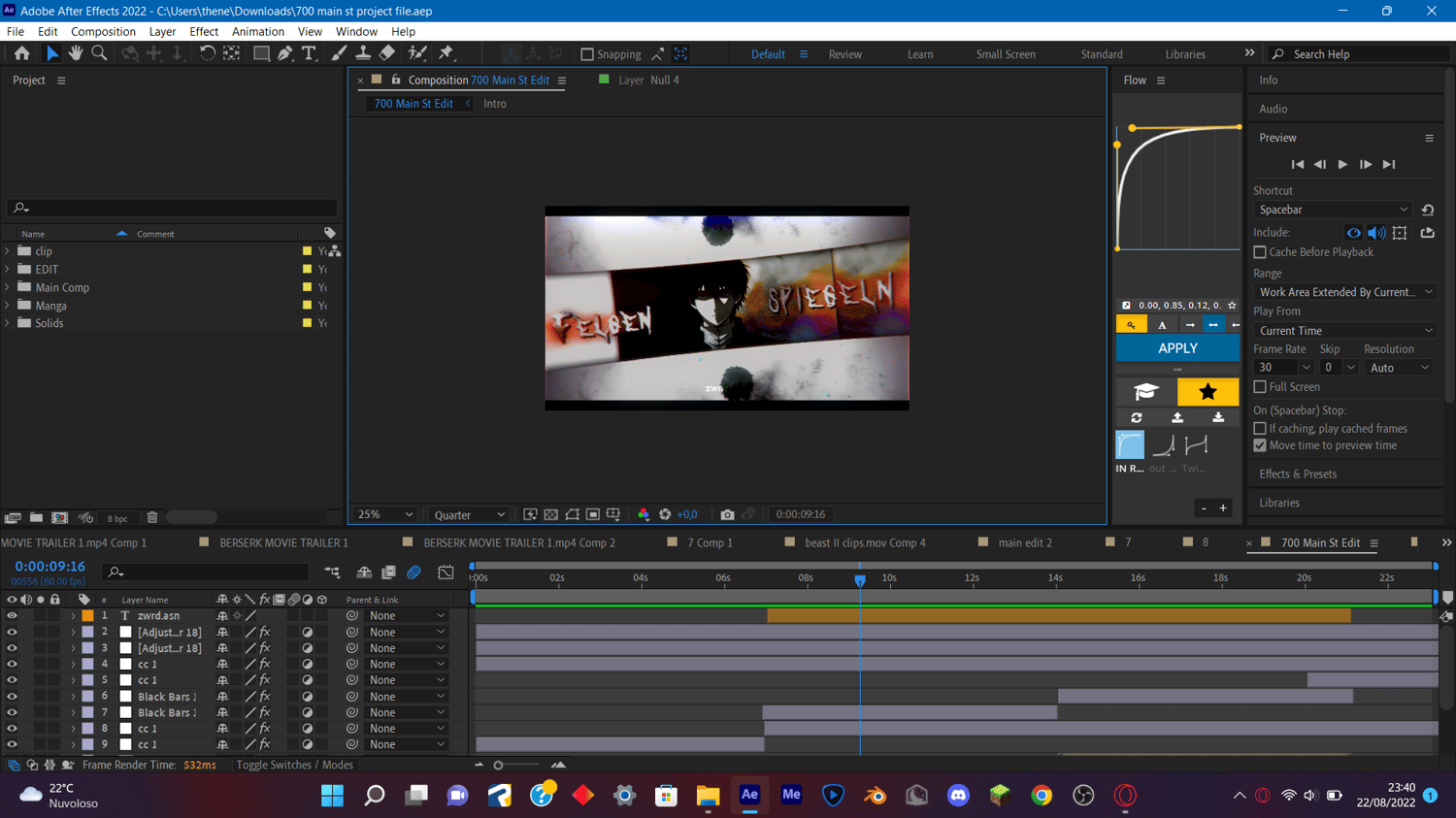Open the Graph Editor in timeline
This screenshot has height=818, width=1456.
point(446,573)
